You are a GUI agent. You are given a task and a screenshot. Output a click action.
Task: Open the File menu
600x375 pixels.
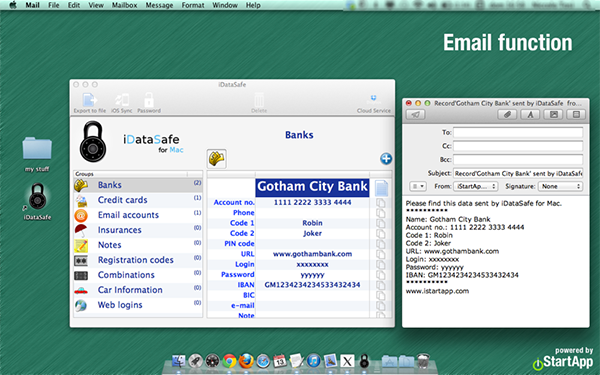coord(54,5)
